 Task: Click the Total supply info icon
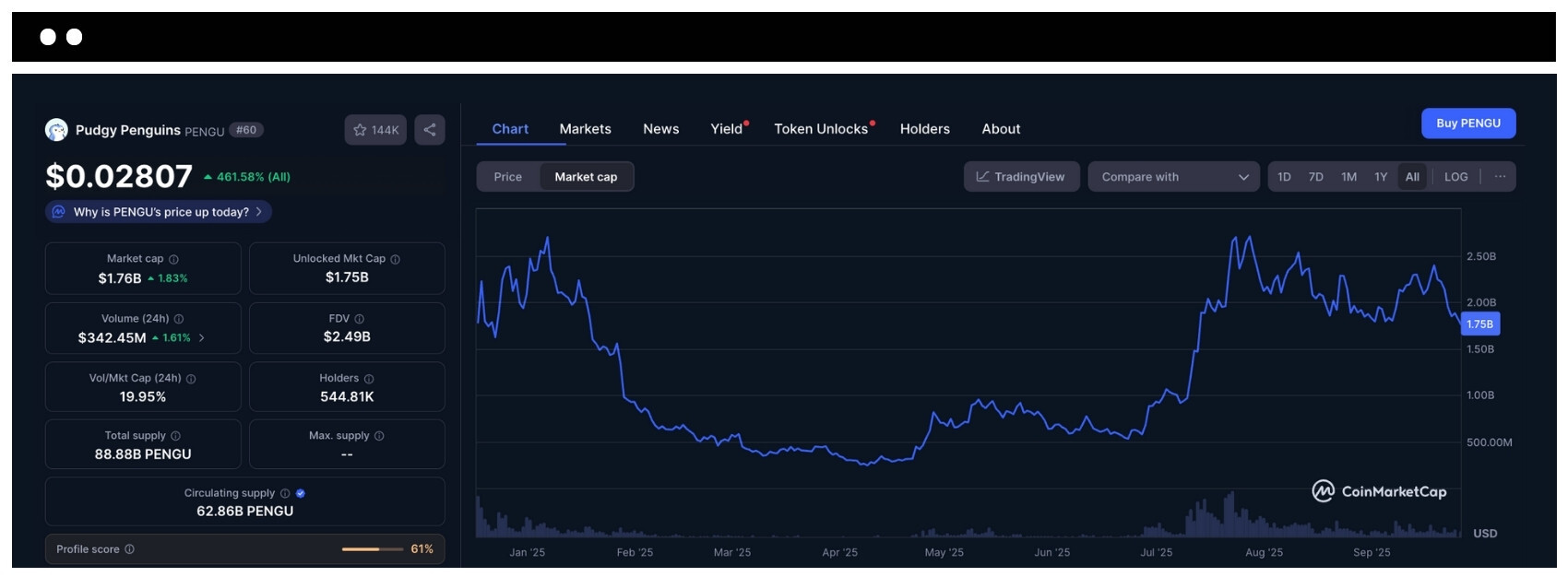coord(176,436)
